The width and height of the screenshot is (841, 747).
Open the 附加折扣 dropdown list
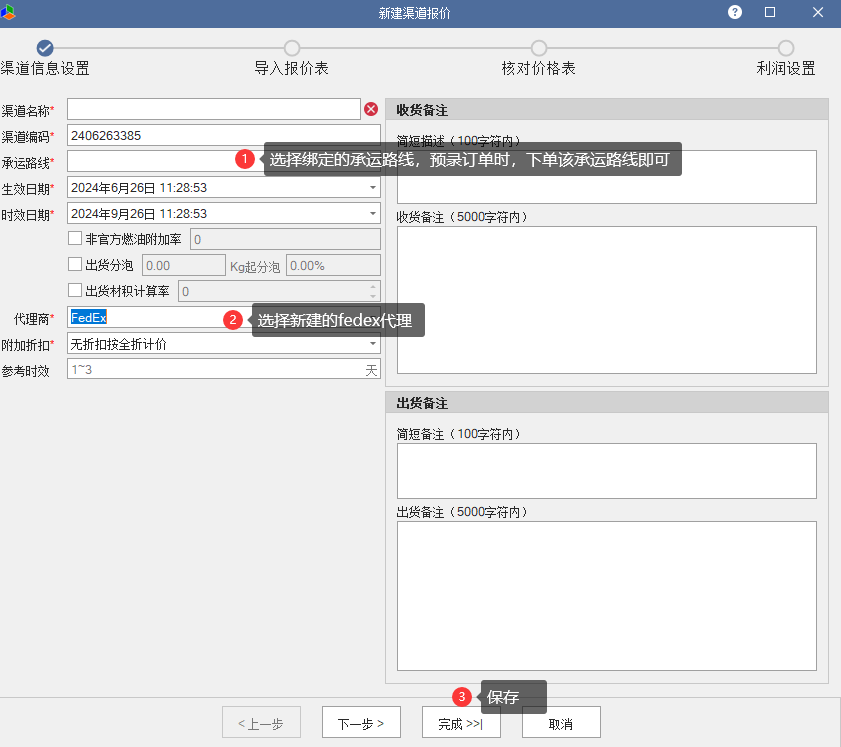tap(372, 344)
